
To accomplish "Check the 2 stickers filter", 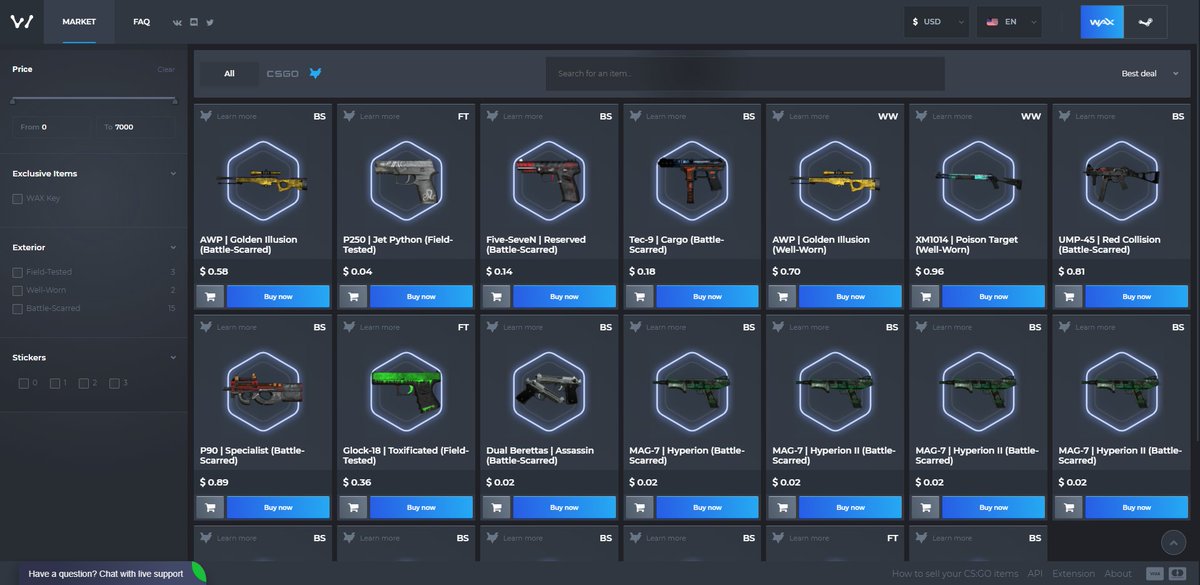I will pos(85,383).
